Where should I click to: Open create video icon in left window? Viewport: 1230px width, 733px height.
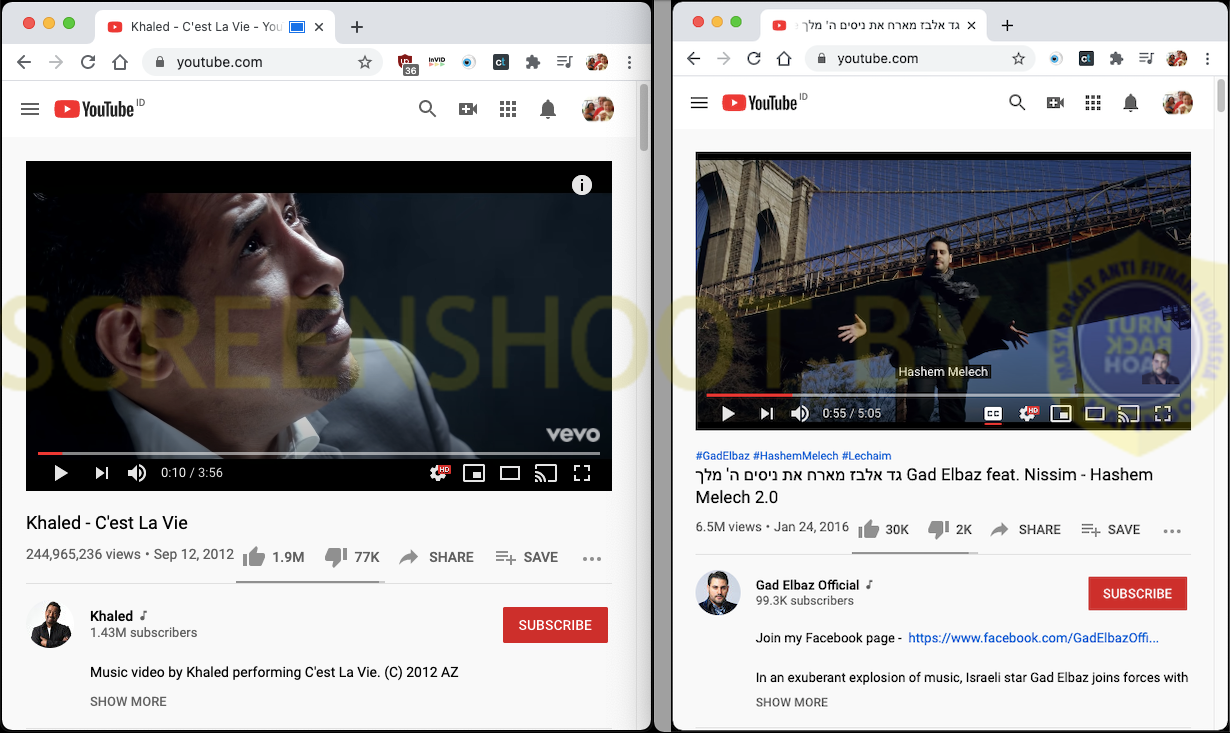click(x=468, y=109)
